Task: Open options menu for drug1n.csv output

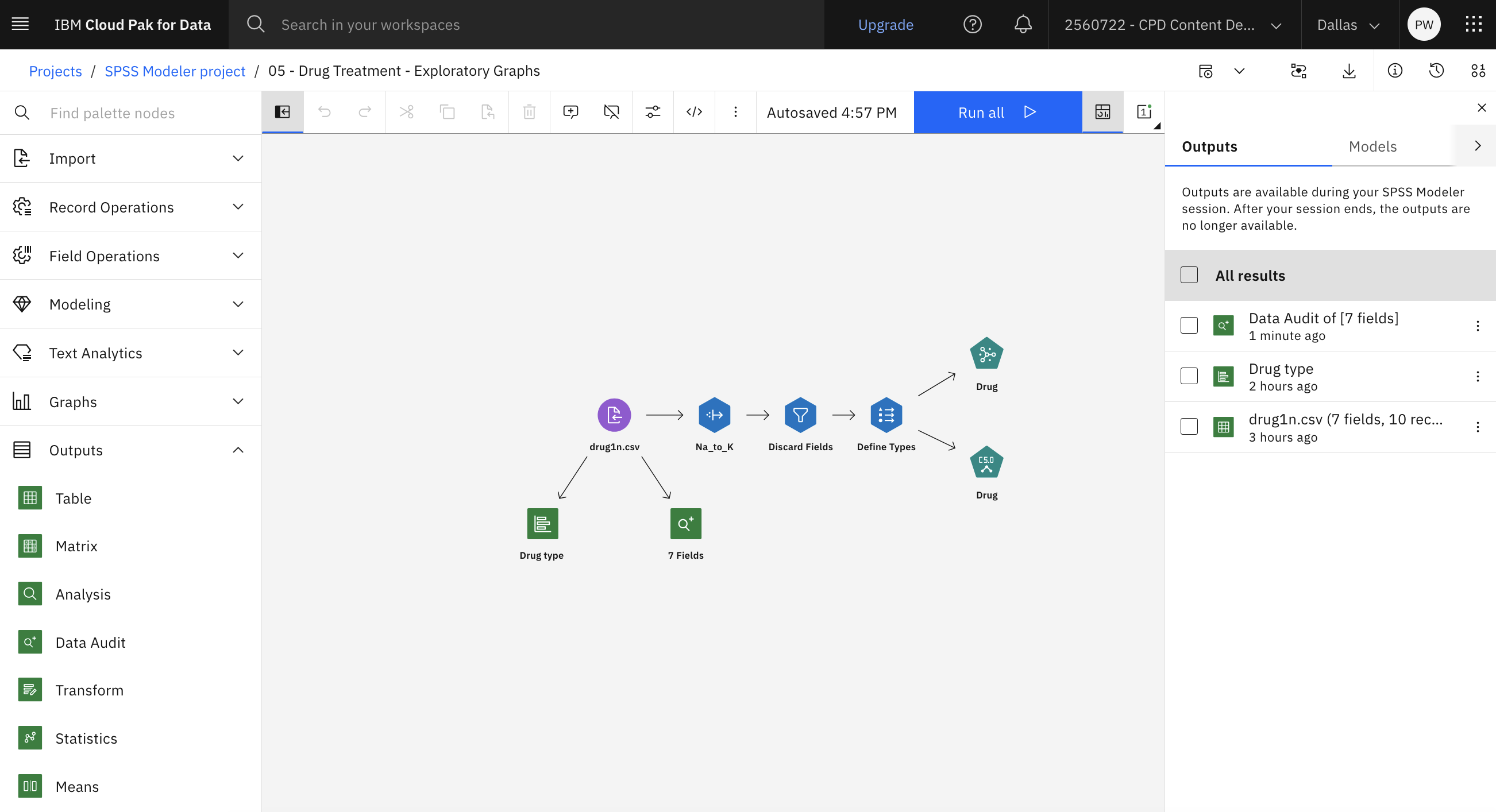Action: click(1478, 427)
